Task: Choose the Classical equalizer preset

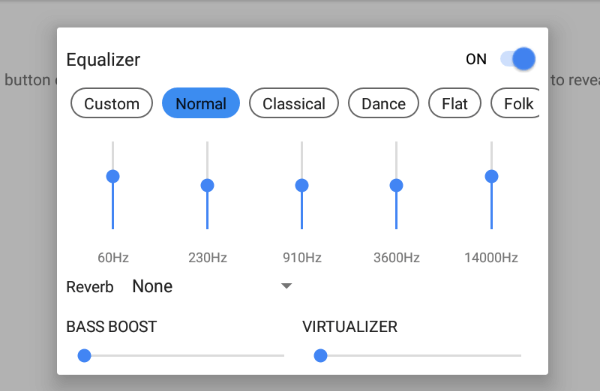Action: (294, 103)
